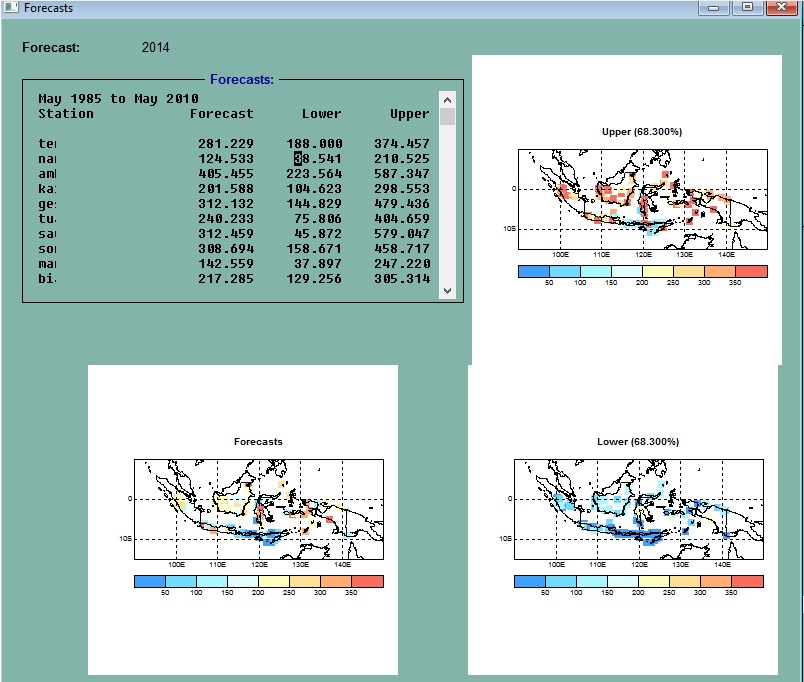
Task: Close the Forecasts window
Action: pyautogui.click(x=782, y=7)
